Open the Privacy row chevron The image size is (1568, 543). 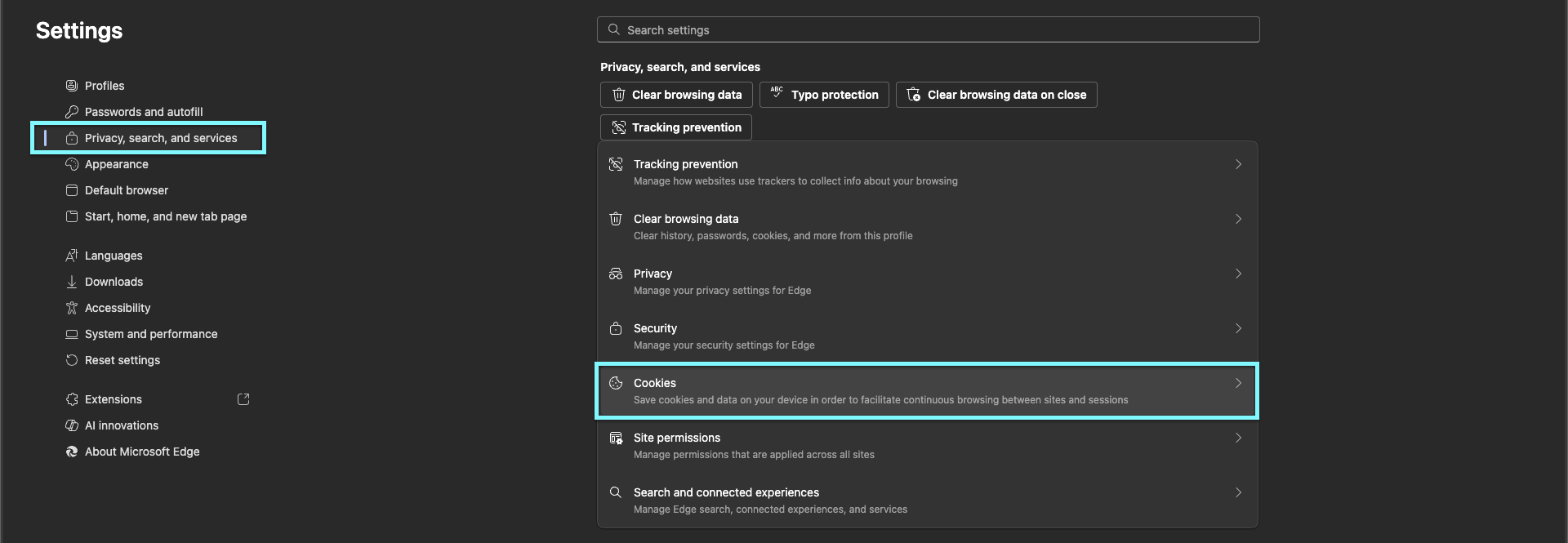1238,274
